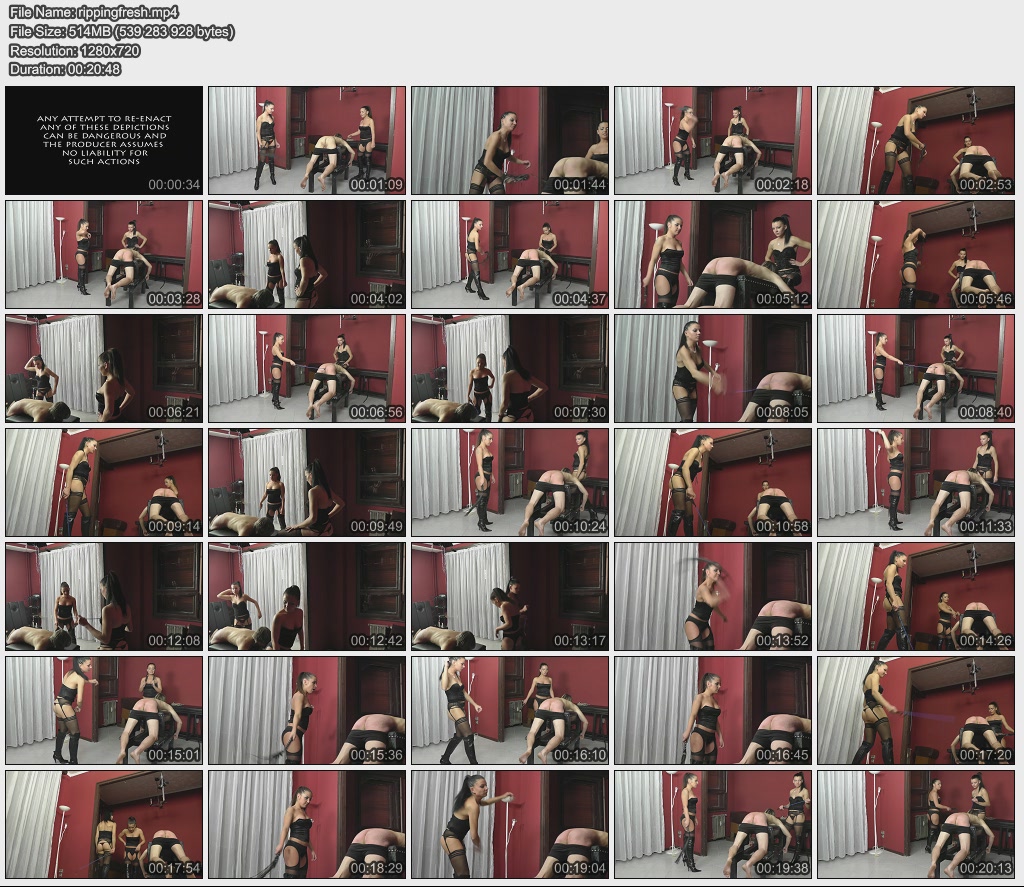Open the thumbnail marked 00:08:40
The width and height of the screenshot is (1024, 887).
(x=915, y=368)
